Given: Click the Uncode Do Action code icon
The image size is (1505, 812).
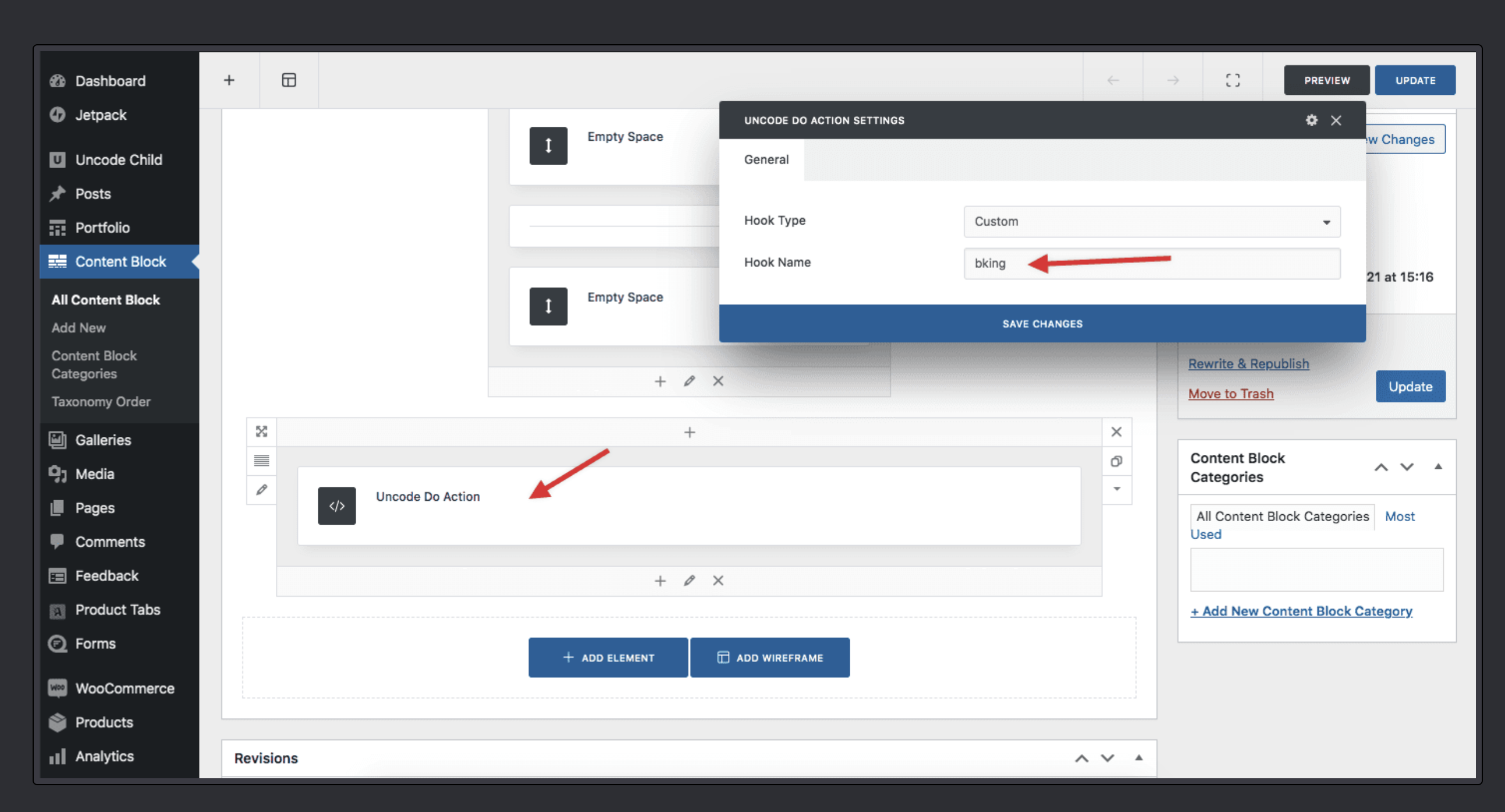Looking at the screenshot, I should tap(336, 505).
